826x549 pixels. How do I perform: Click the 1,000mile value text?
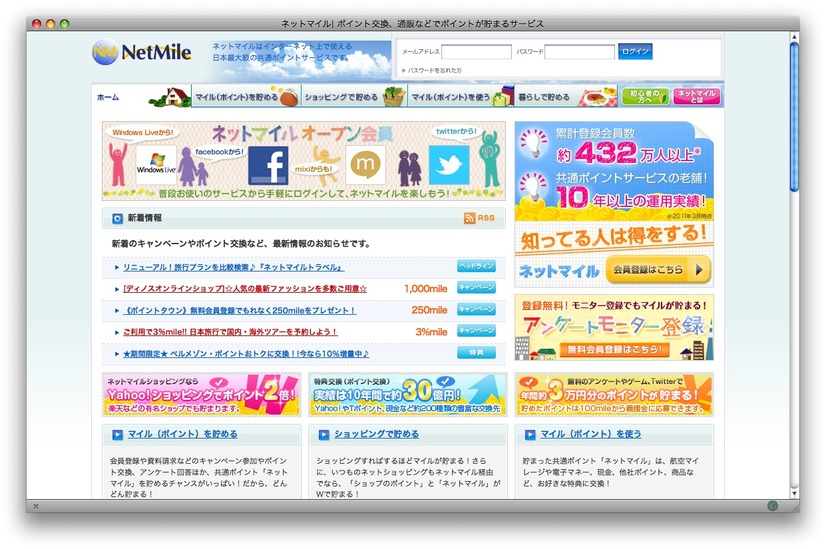point(426,289)
